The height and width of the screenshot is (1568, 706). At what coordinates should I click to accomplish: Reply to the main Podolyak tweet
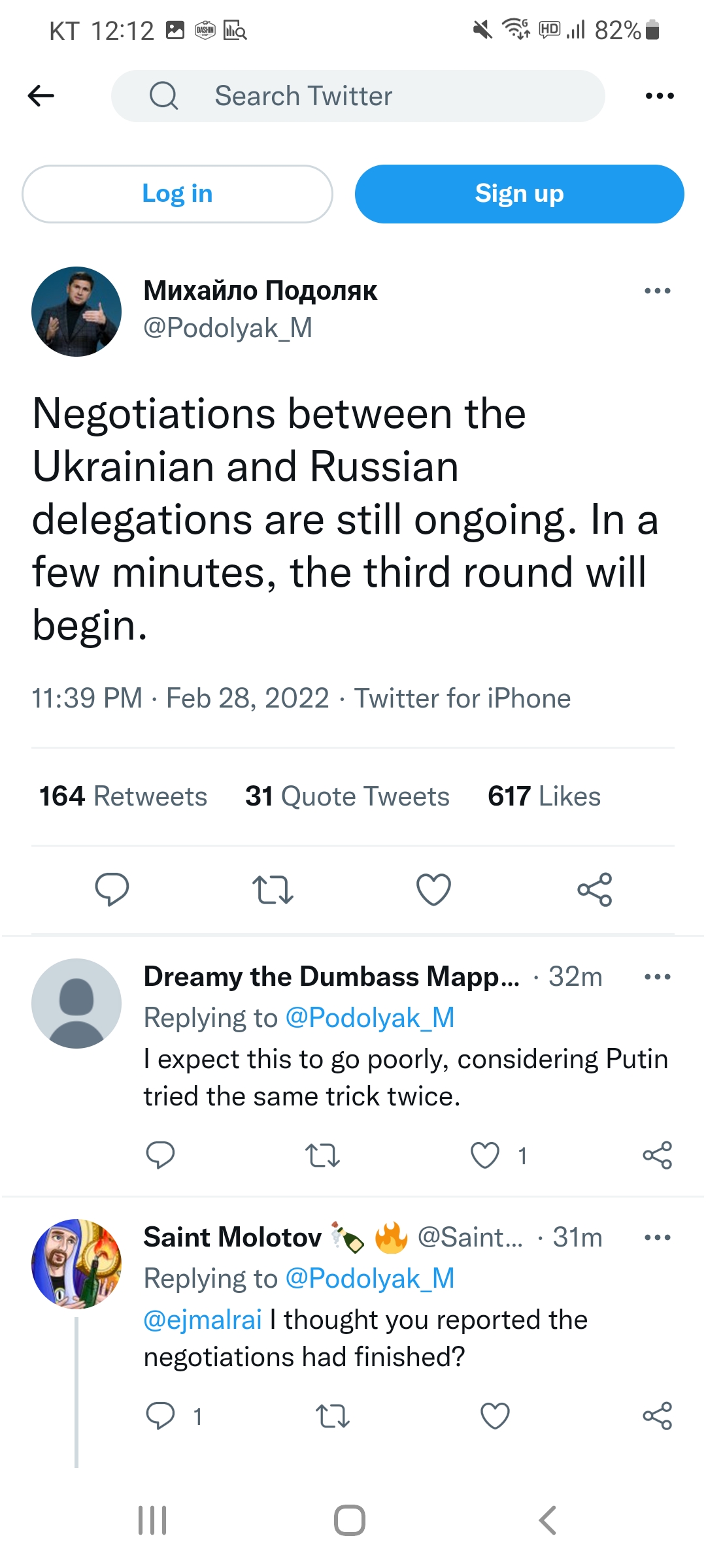[112, 889]
